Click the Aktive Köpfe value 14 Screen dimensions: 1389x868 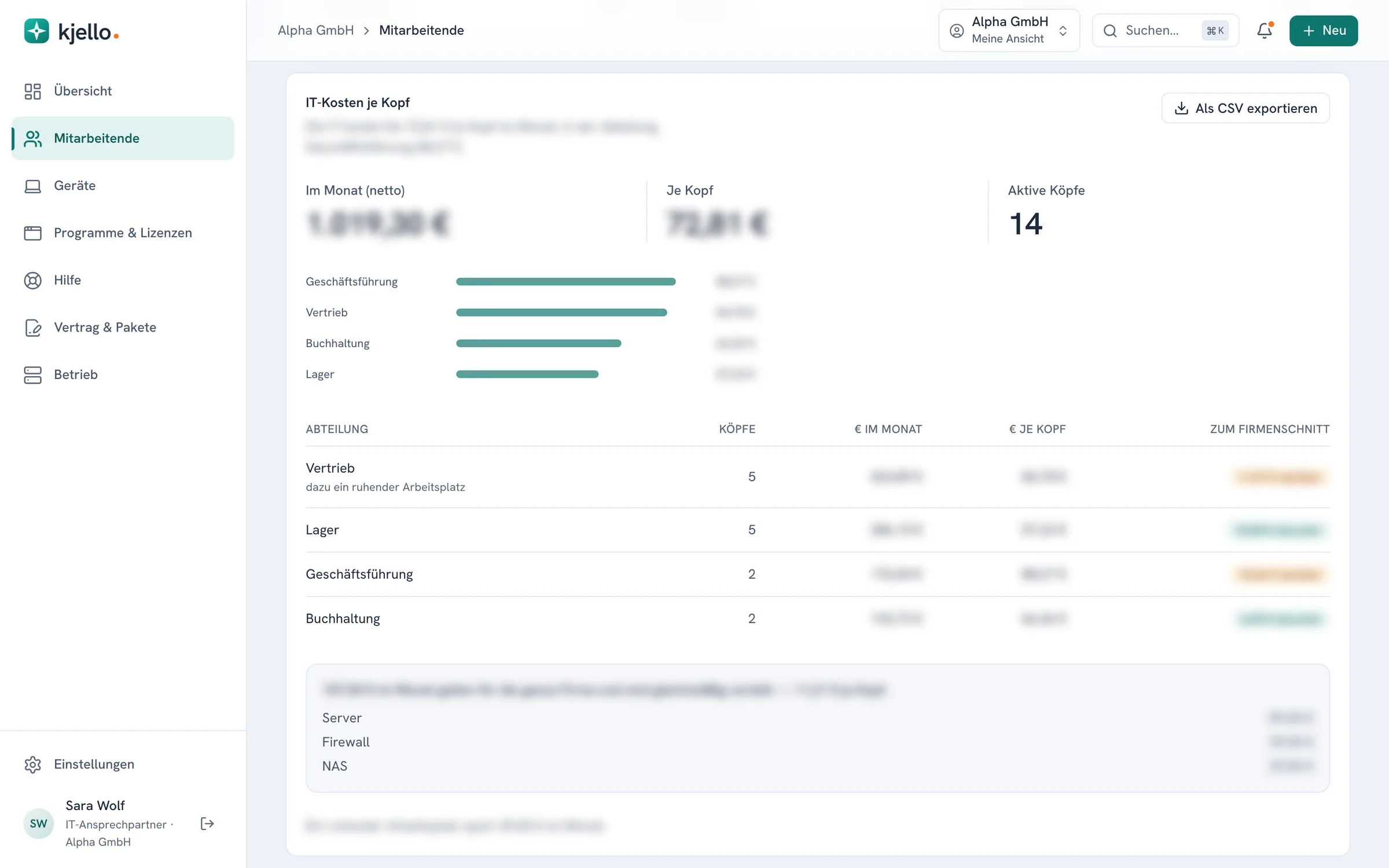pyautogui.click(x=1026, y=224)
